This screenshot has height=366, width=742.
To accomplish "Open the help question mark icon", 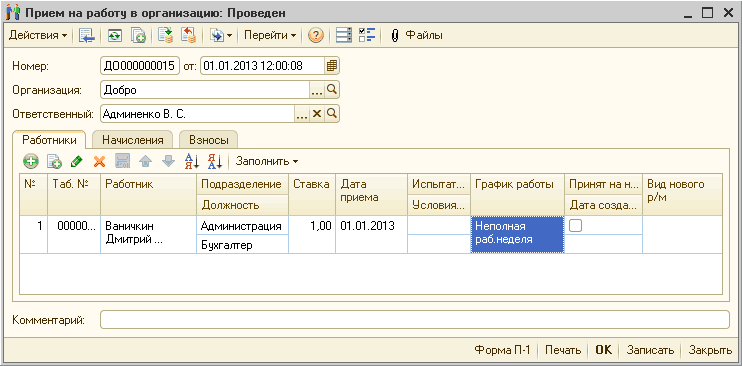I will pos(316,36).
